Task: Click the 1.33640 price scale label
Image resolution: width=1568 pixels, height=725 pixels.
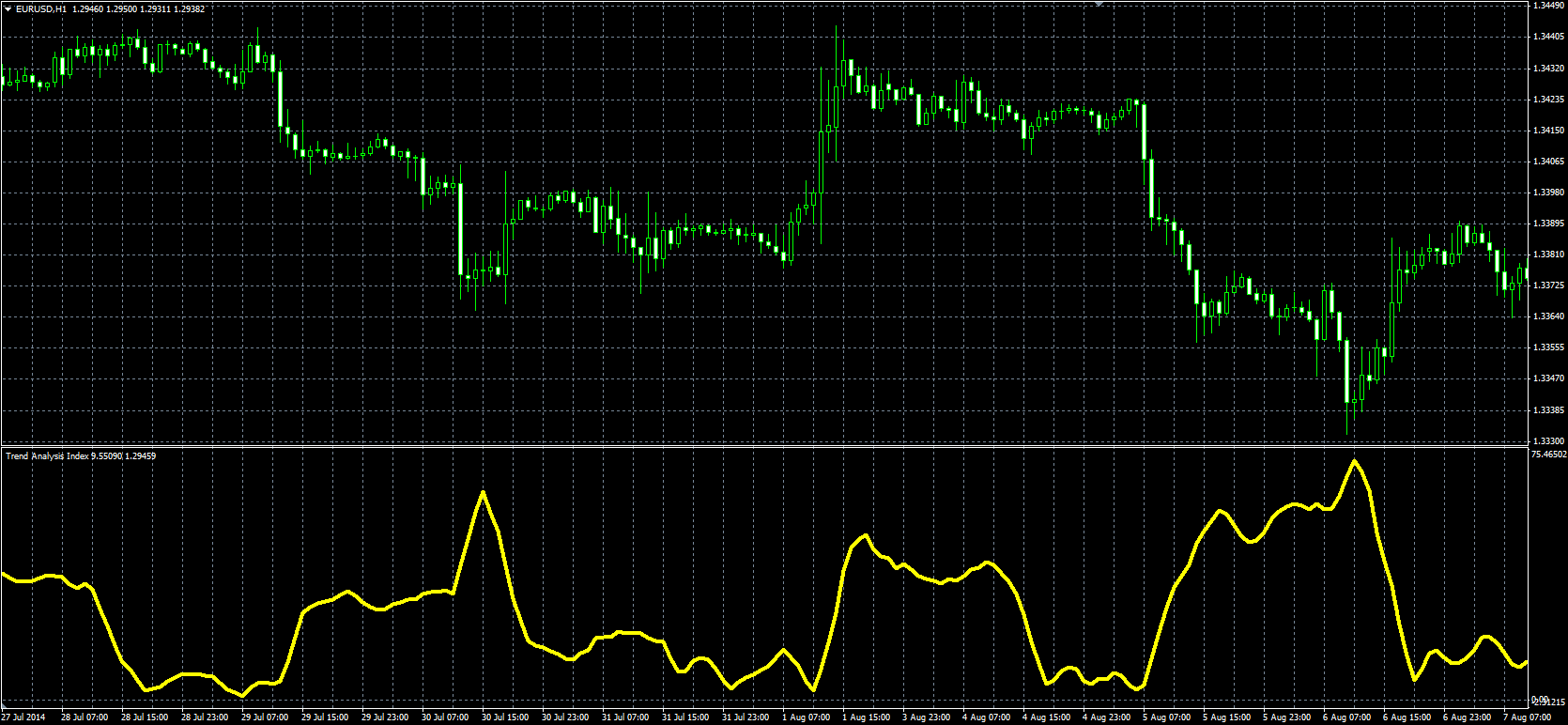Action: tap(1547, 316)
